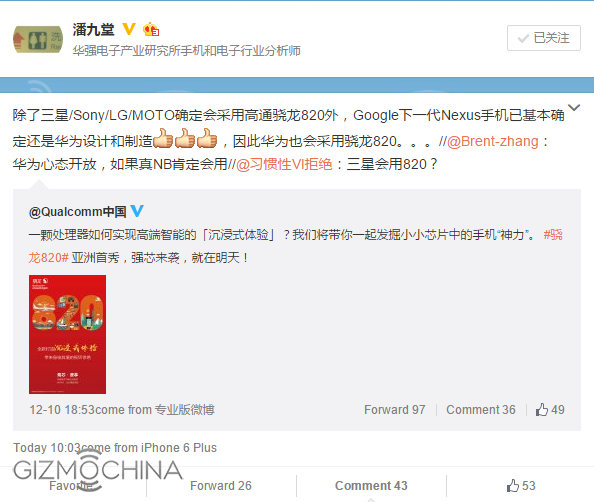
Task: Click the blue V badge beside Qualcomm中国
Action: point(137,211)
